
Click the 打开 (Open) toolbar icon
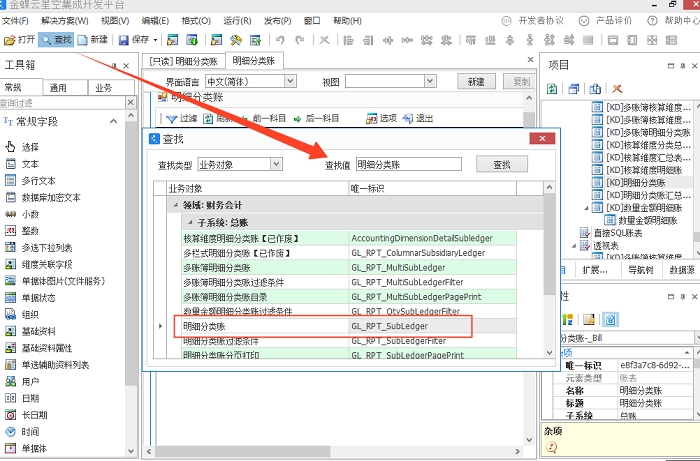point(10,40)
